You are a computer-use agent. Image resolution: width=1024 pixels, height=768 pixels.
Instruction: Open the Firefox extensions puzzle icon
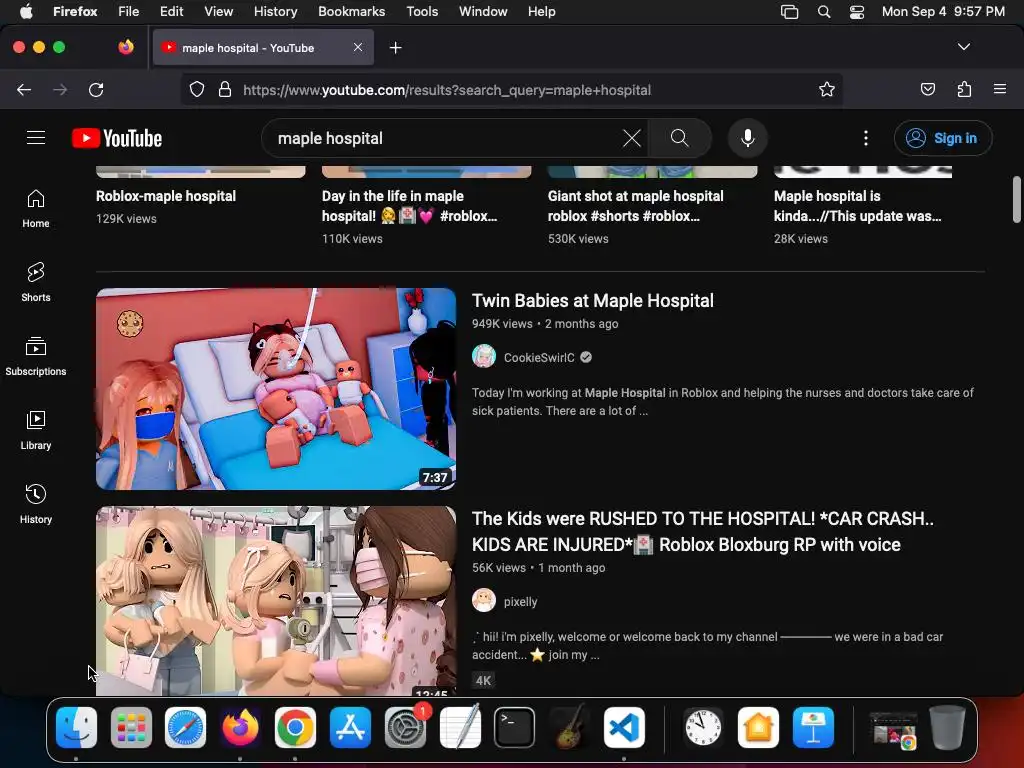[x=965, y=89]
